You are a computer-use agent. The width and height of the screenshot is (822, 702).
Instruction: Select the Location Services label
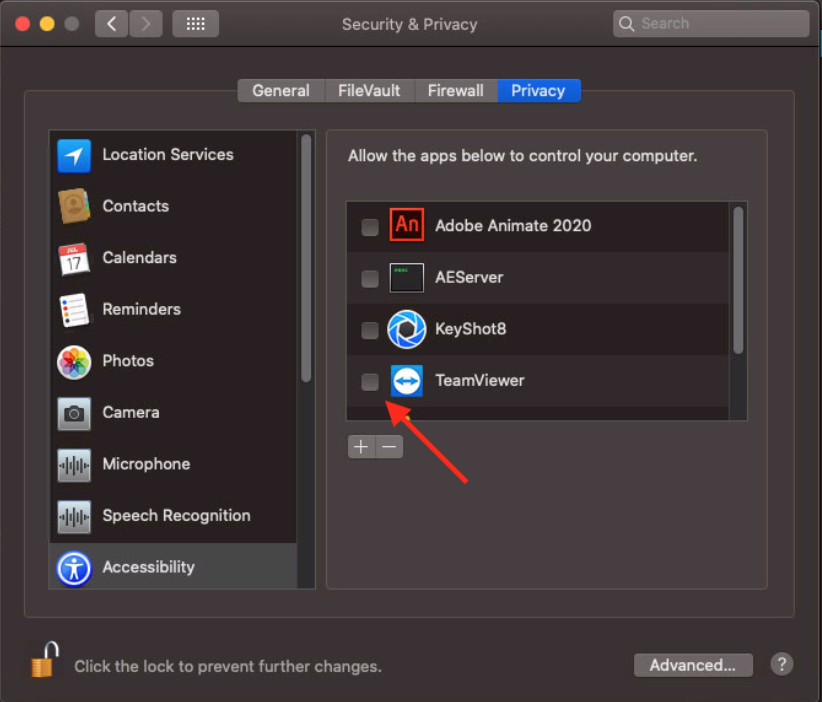(x=168, y=155)
